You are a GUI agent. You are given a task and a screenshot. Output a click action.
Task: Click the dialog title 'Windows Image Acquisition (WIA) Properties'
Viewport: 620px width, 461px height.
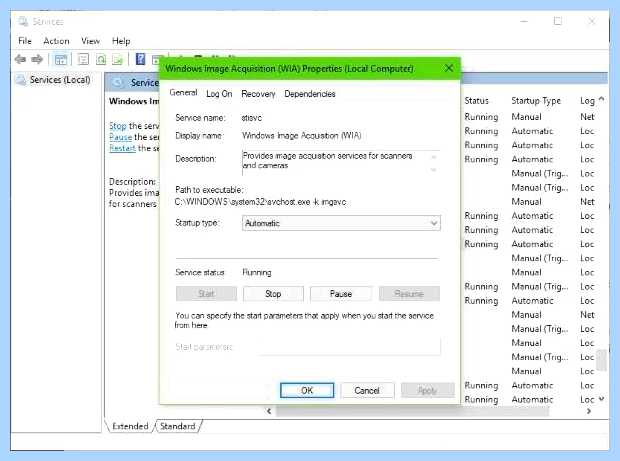(x=289, y=68)
